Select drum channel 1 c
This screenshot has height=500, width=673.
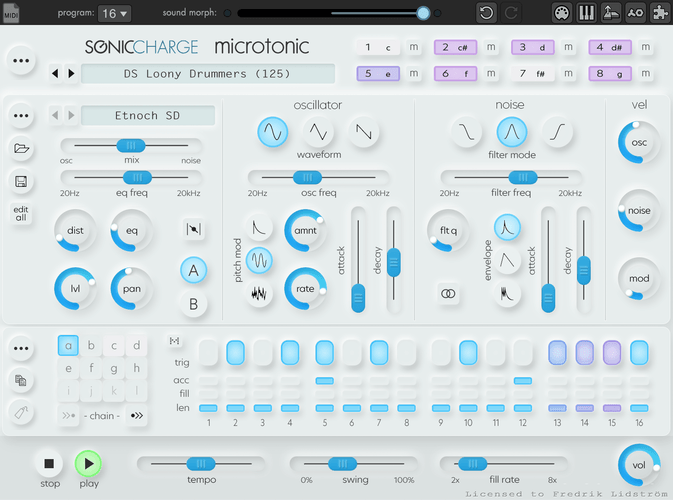[378, 47]
